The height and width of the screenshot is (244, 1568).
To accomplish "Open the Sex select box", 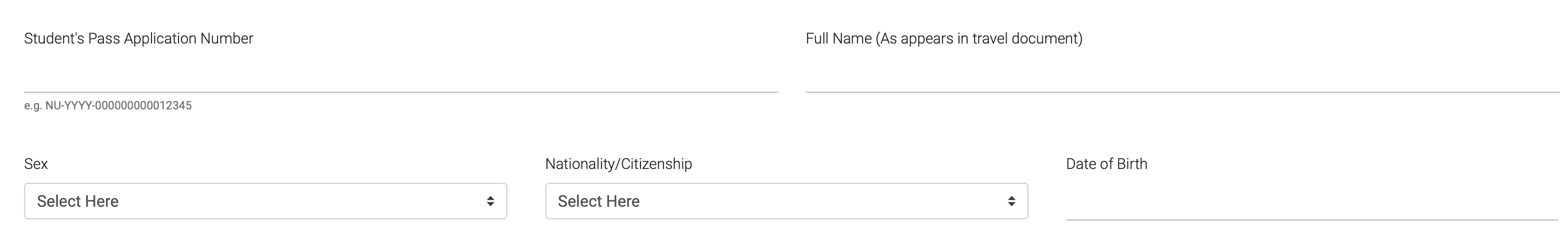I will (x=265, y=201).
